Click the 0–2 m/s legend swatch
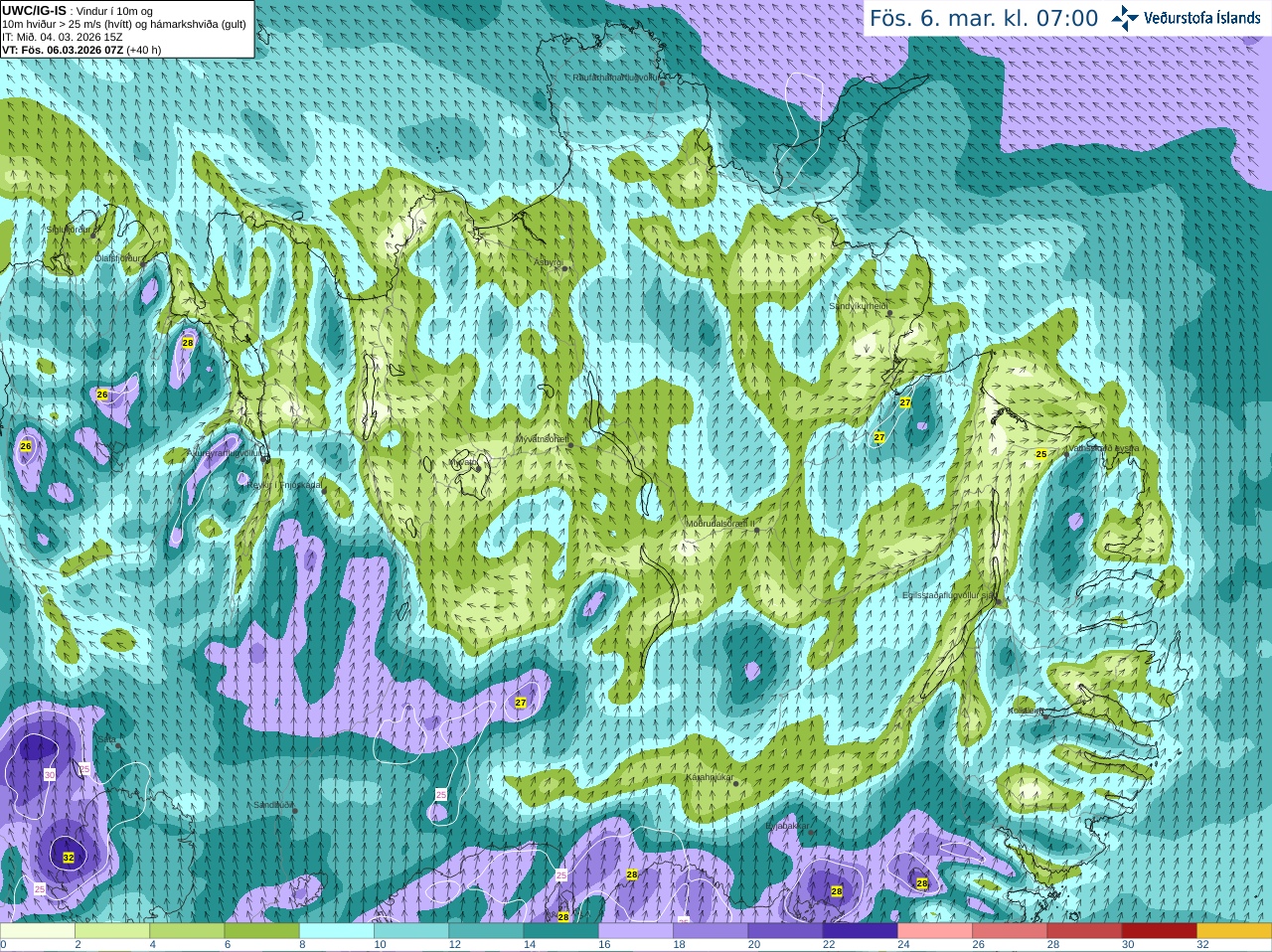Screen dimensions: 1272x952 coord(38,931)
